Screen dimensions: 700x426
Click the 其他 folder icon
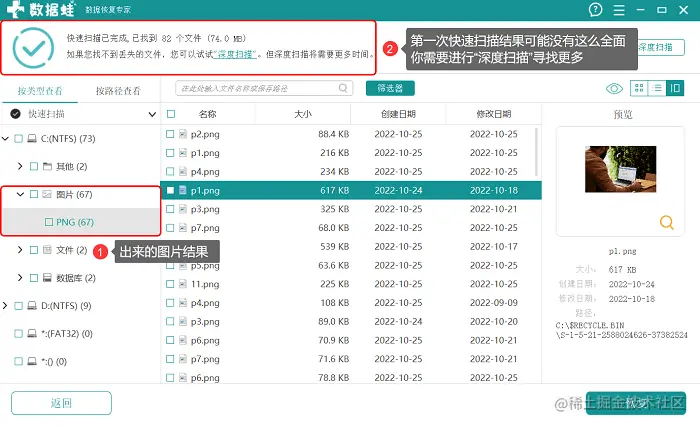(47, 167)
